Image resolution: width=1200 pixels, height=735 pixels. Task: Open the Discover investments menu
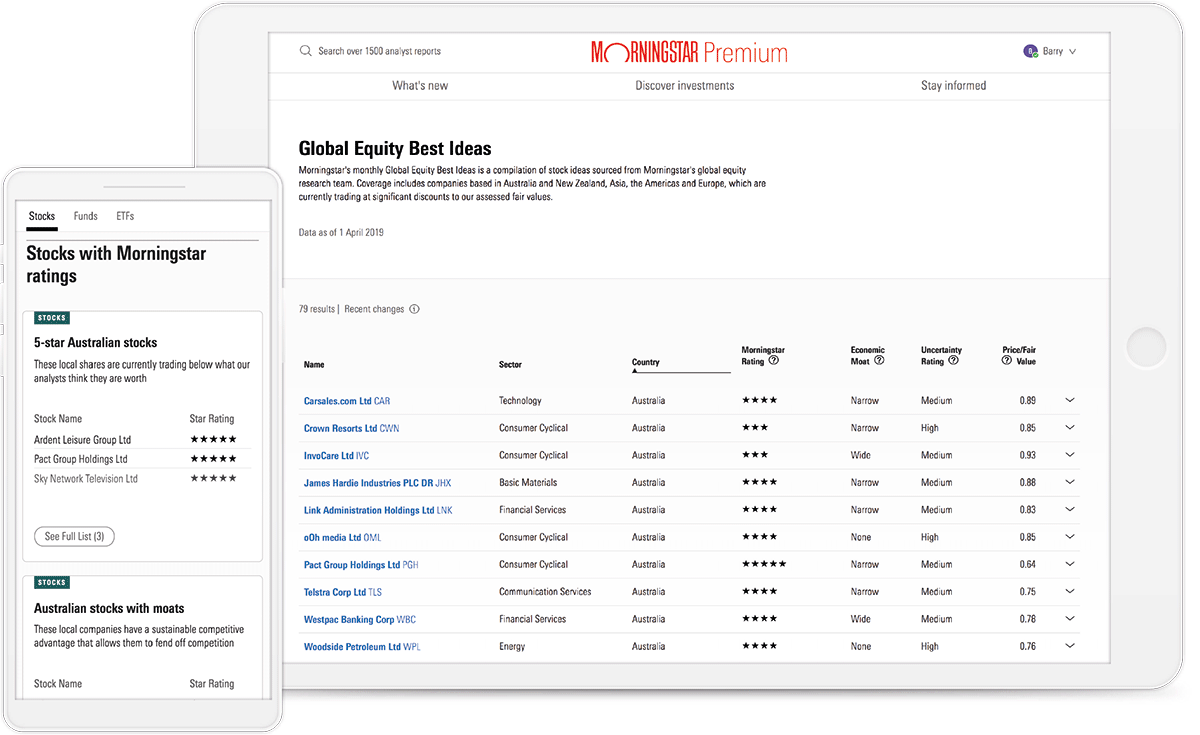(684, 86)
